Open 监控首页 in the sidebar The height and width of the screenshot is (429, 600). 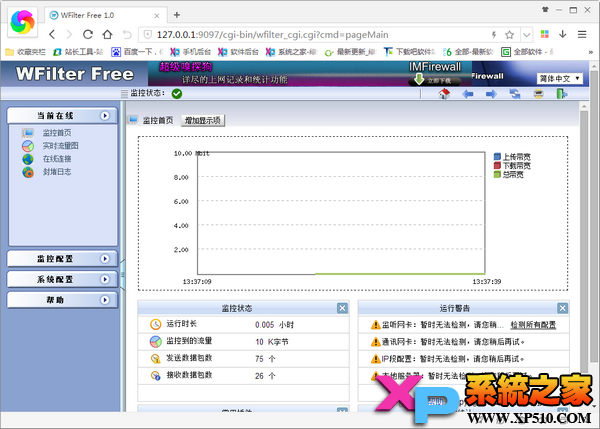click(57, 133)
